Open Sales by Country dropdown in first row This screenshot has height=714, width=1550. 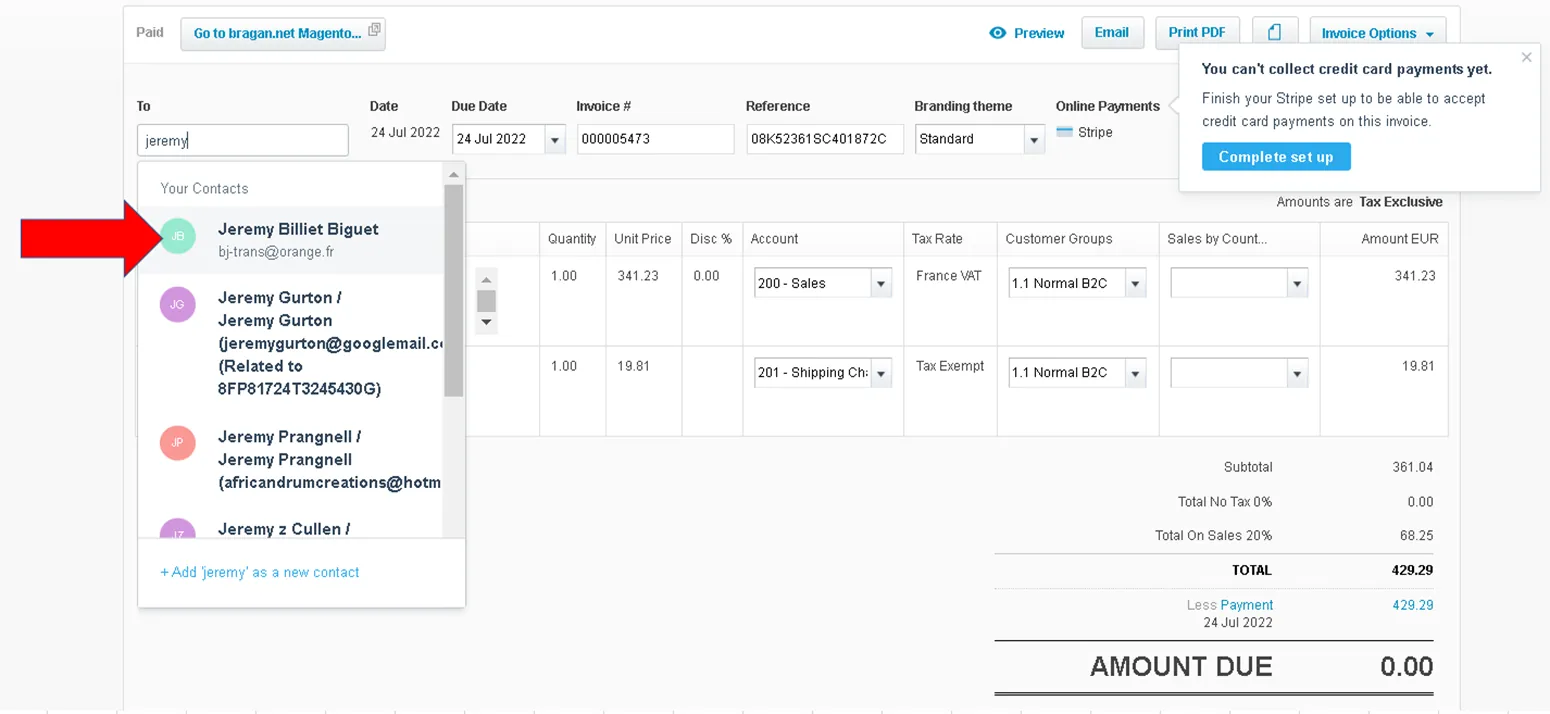pyautogui.click(x=1297, y=283)
